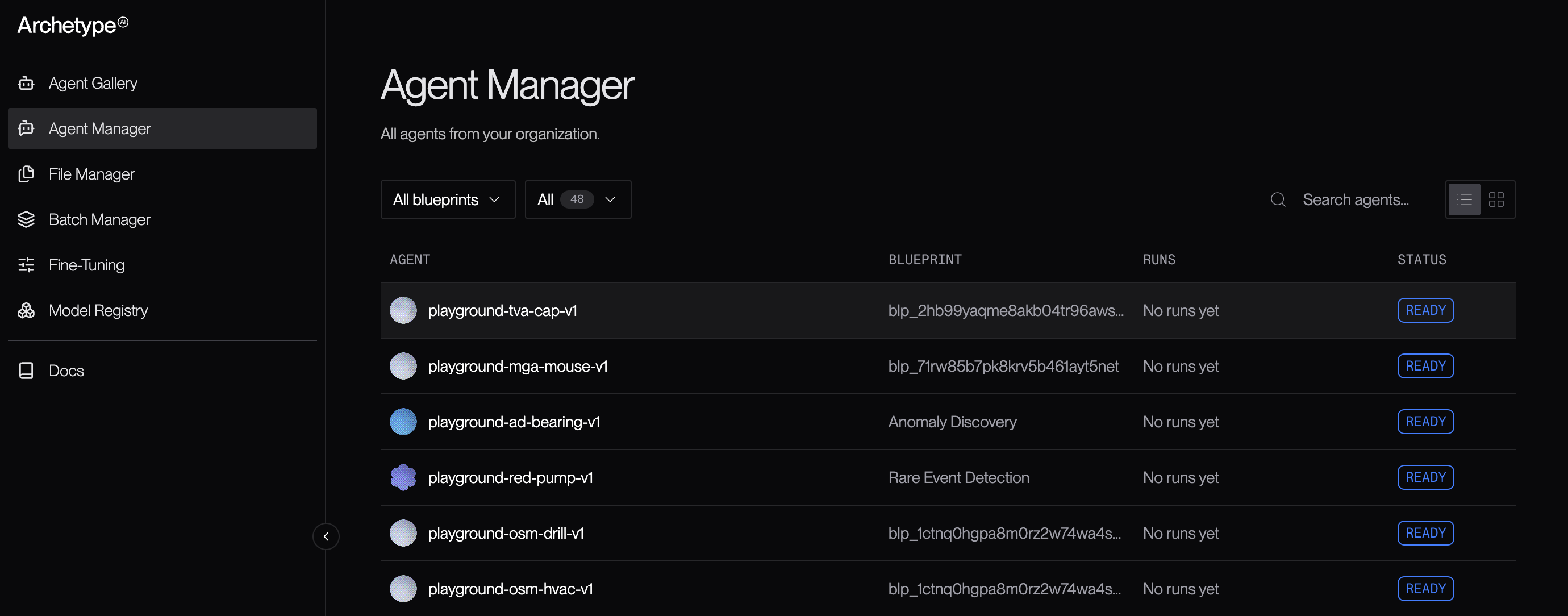Click READY badge for playground-tva-cap-v1
1568x616 pixels.
(x=1425, y=310)
